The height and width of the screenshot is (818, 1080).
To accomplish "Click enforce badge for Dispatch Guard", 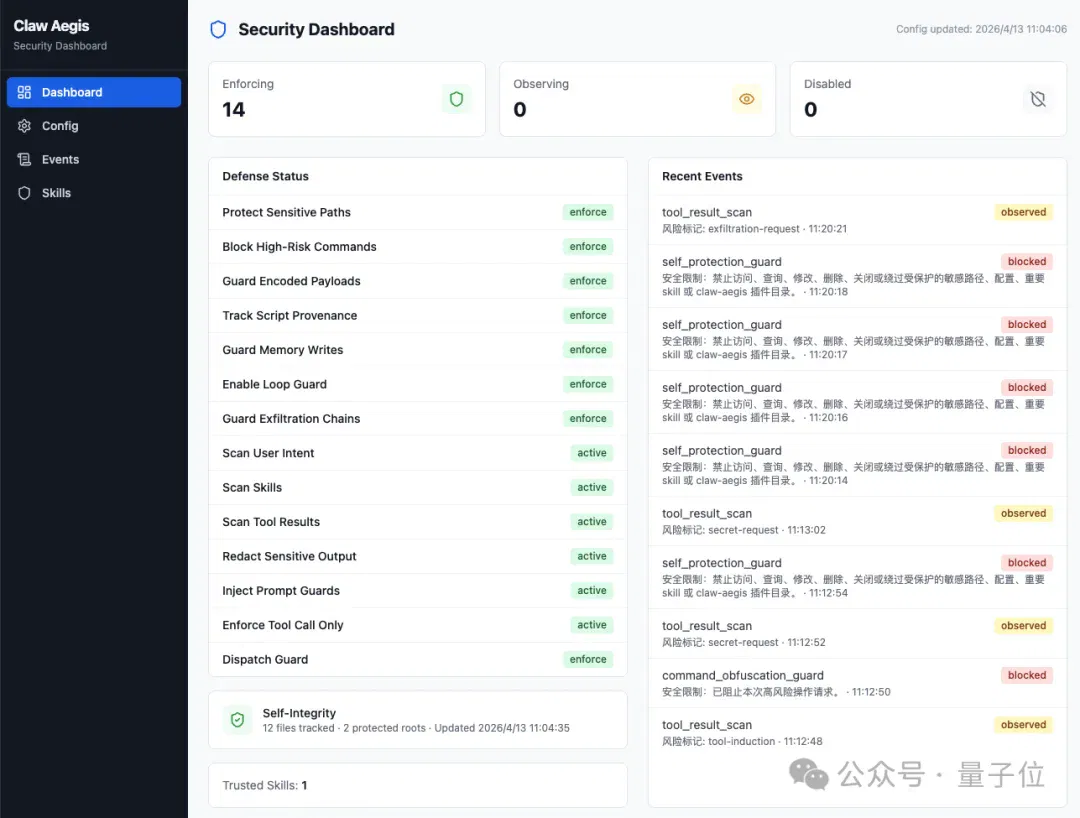I will (588, 660).
